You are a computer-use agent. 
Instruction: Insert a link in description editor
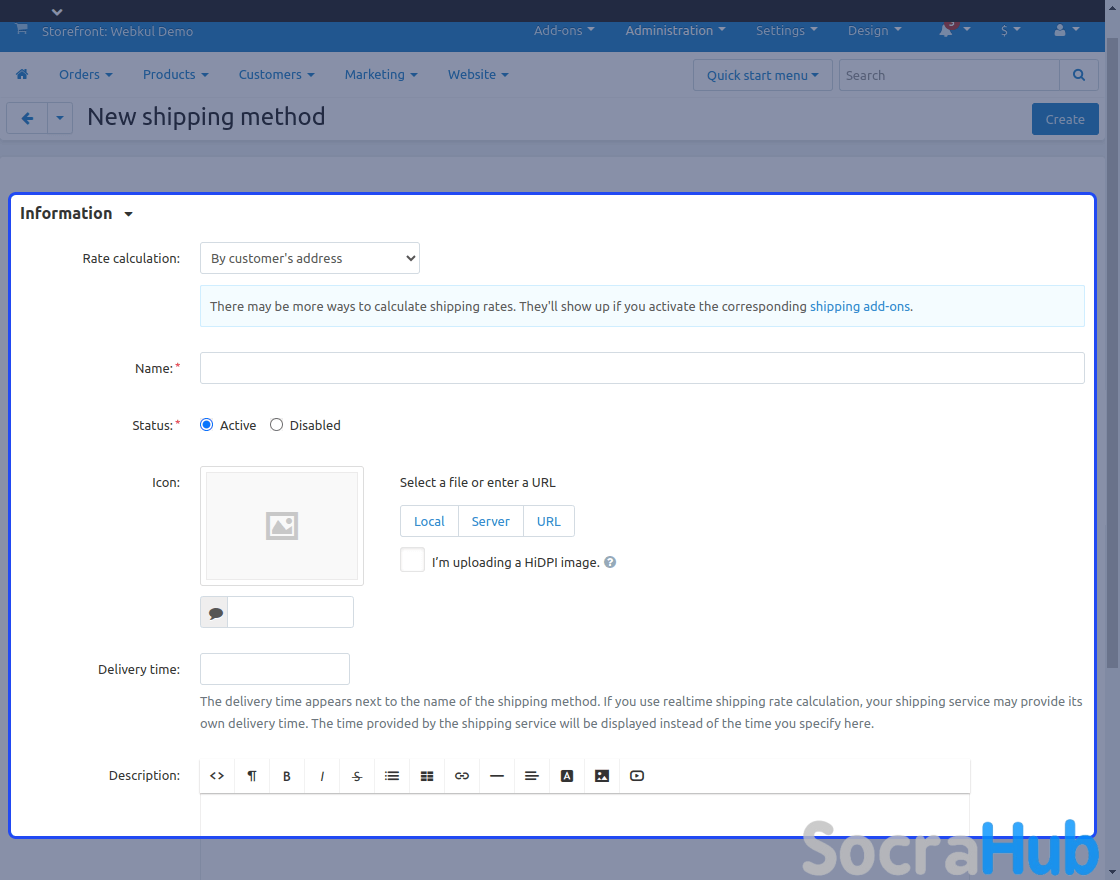pyautogui.click(x=462, y=776)
